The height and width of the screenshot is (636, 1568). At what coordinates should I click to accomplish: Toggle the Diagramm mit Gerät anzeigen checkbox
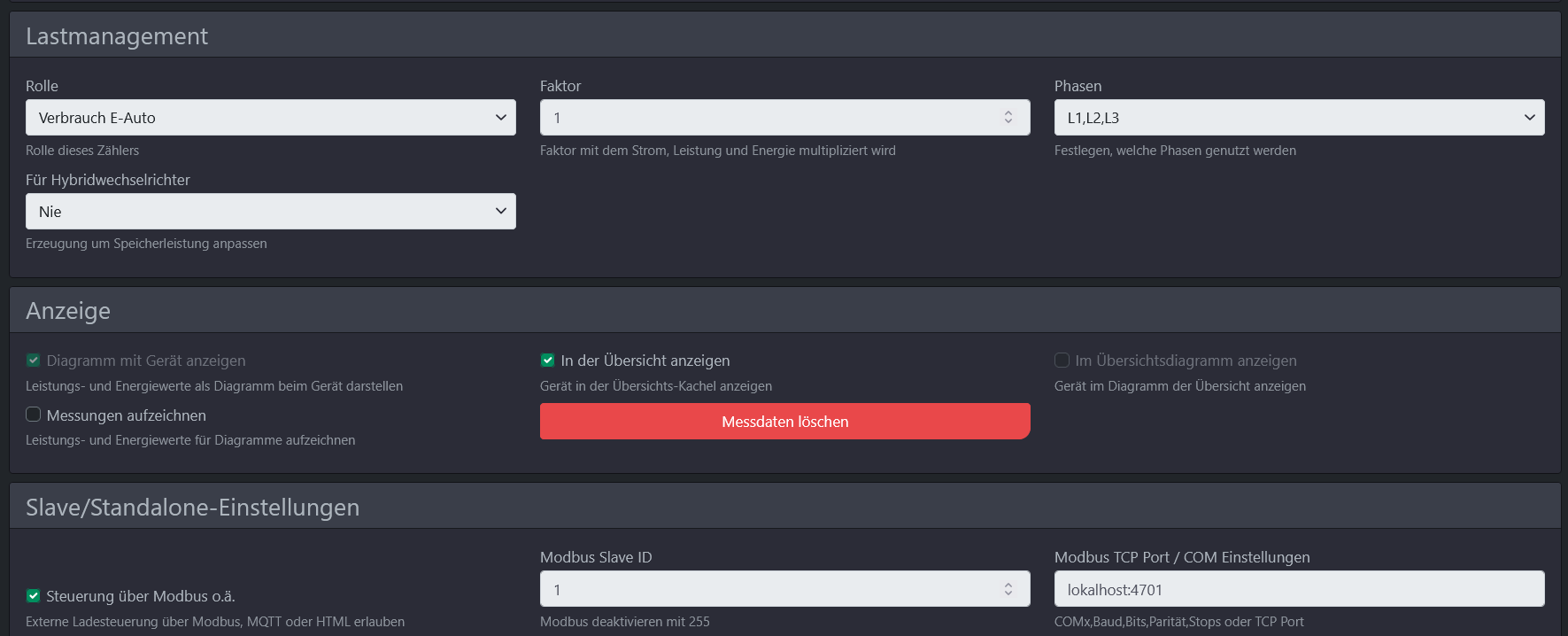click(x=34, y=361)
